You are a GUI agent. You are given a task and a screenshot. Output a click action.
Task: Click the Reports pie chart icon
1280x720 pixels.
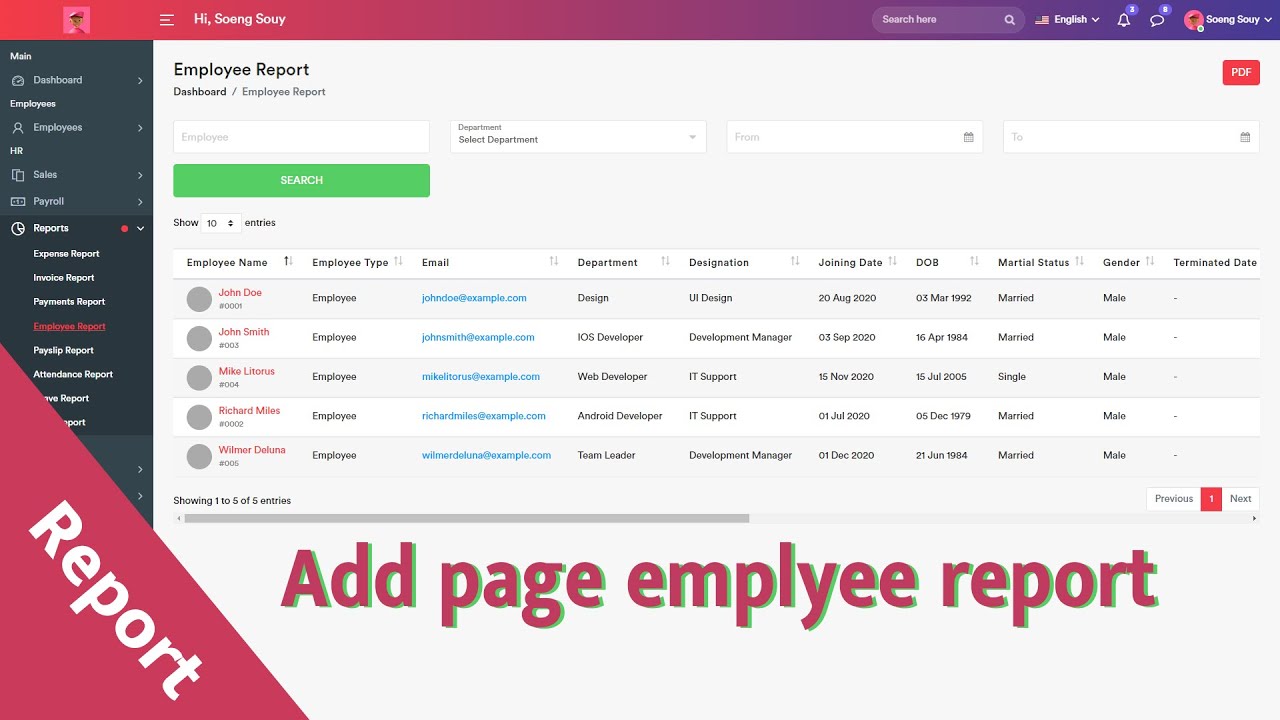[18, 229]
